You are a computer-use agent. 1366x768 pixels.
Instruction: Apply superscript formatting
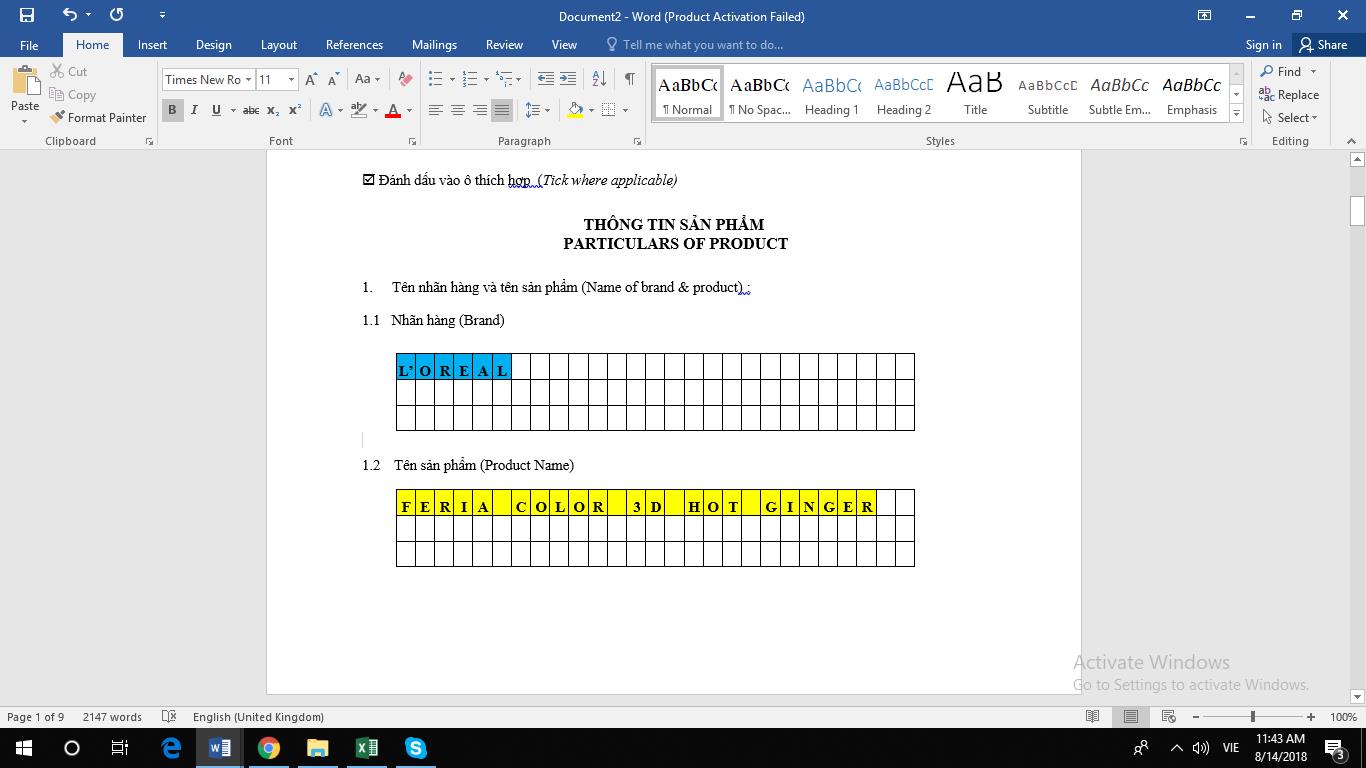coord(295,110)
